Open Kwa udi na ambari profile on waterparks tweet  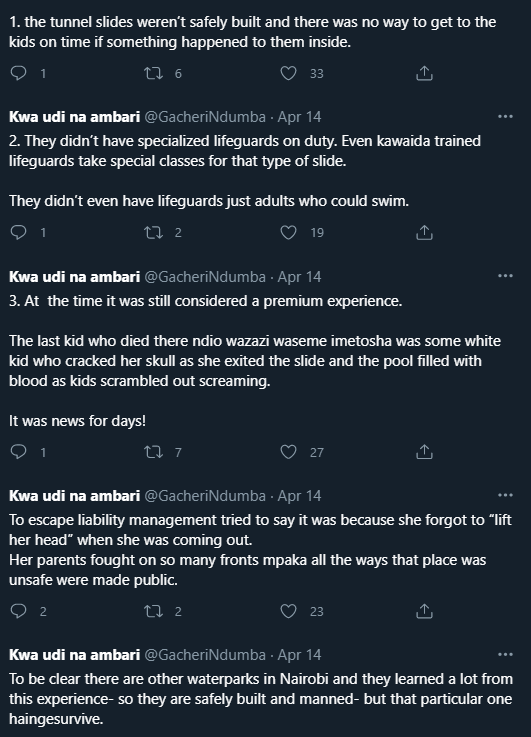[74, 654]
